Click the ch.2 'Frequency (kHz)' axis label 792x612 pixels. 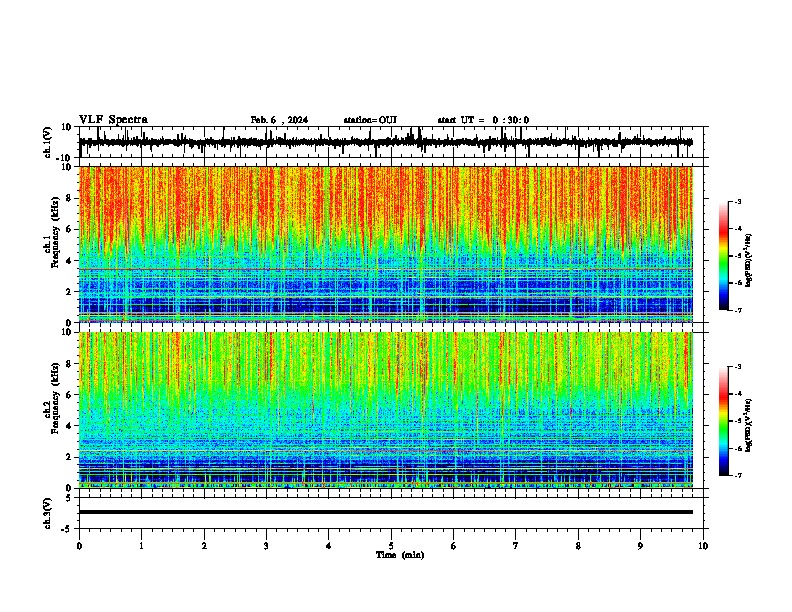[56, 398]
